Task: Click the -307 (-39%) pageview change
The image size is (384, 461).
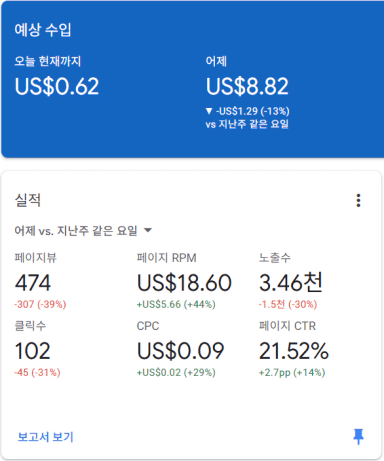Action: tap(40, 304)
